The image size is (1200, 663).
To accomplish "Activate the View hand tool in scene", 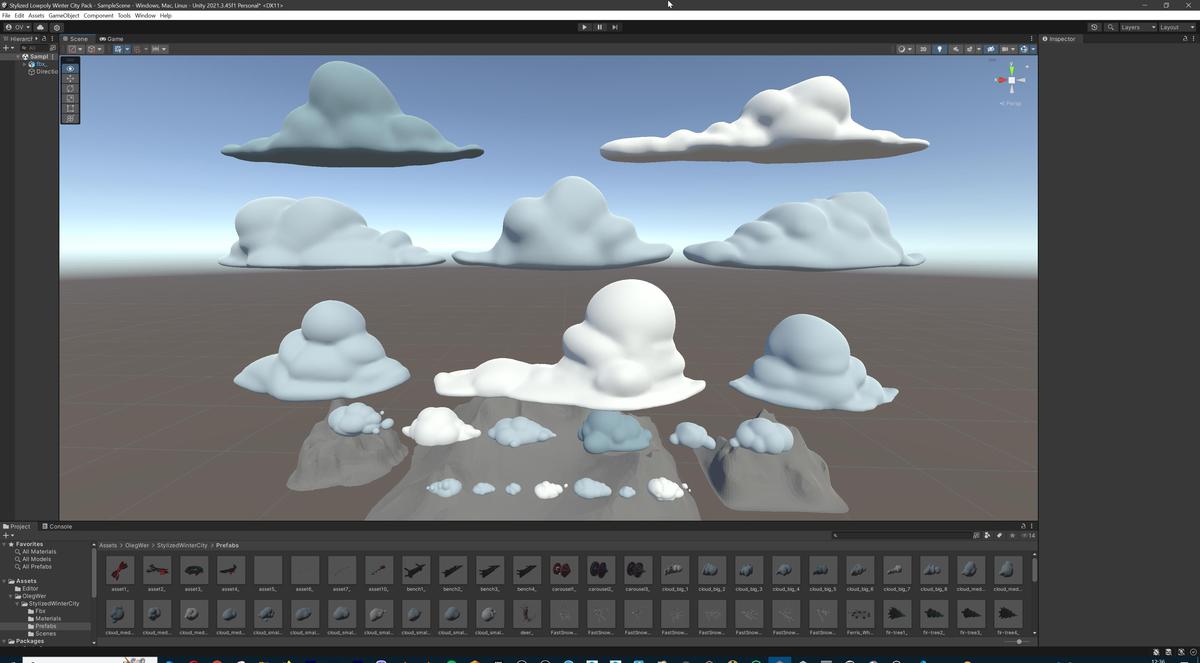I will 70,69.
